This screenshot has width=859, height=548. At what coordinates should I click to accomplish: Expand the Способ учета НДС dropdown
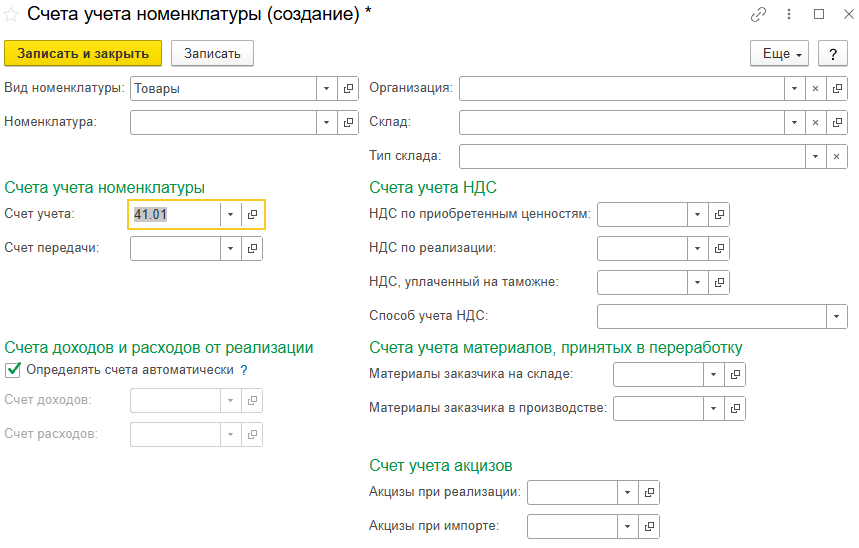click(837, 316)
